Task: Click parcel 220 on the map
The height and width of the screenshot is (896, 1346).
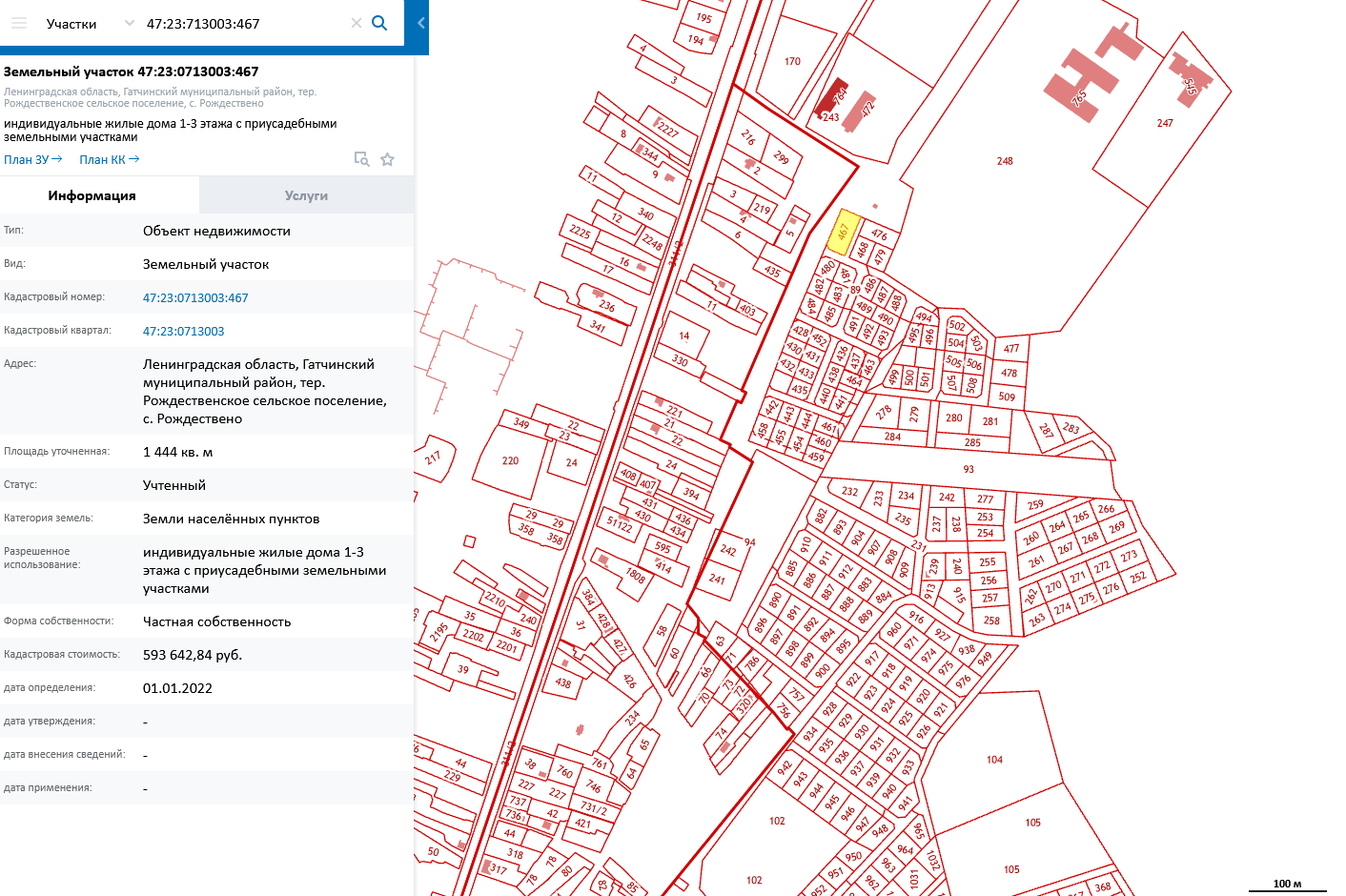Action: (x=510, y=460)
